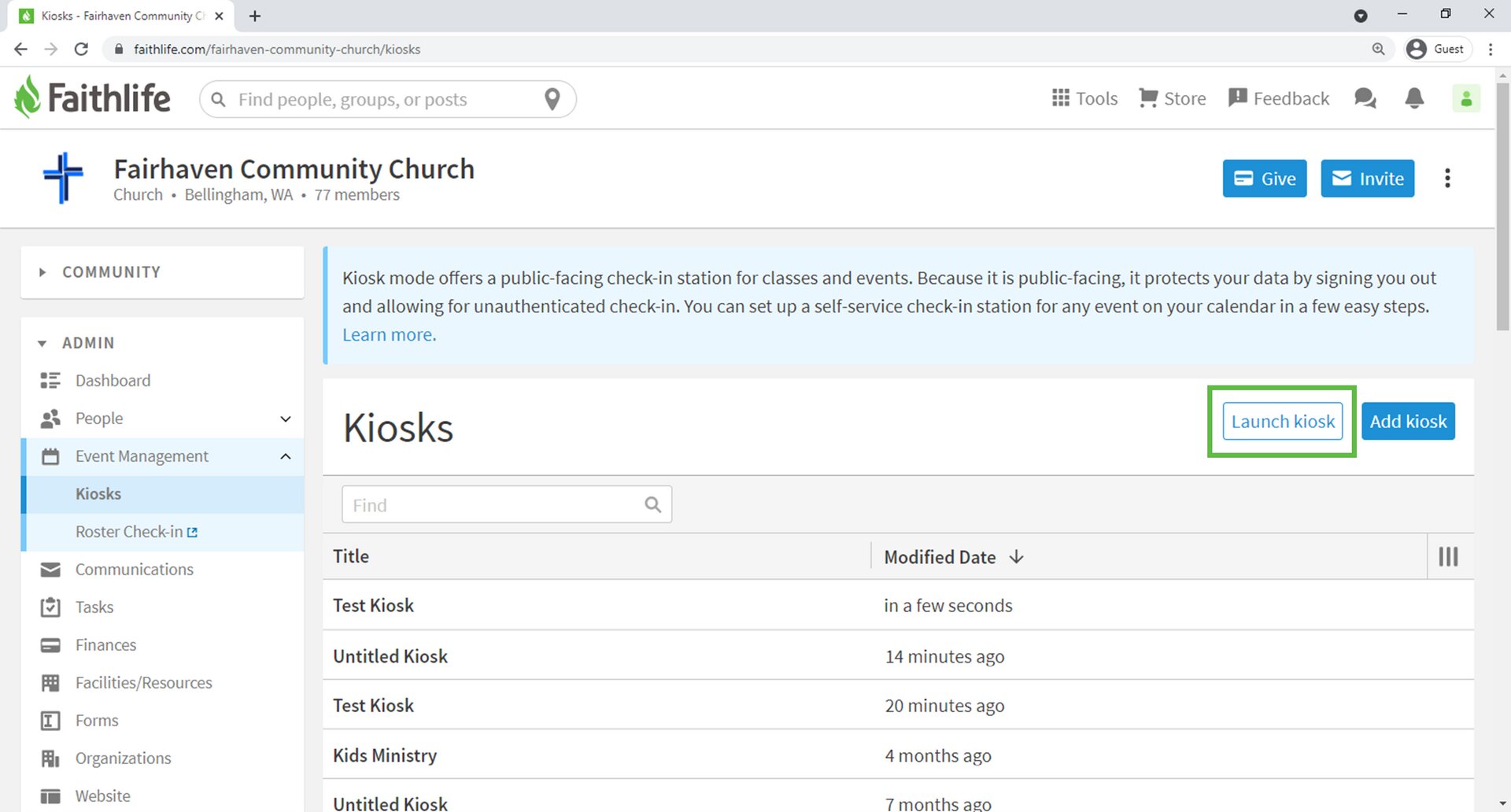Collapse Event Management chevron

(286, 456)
